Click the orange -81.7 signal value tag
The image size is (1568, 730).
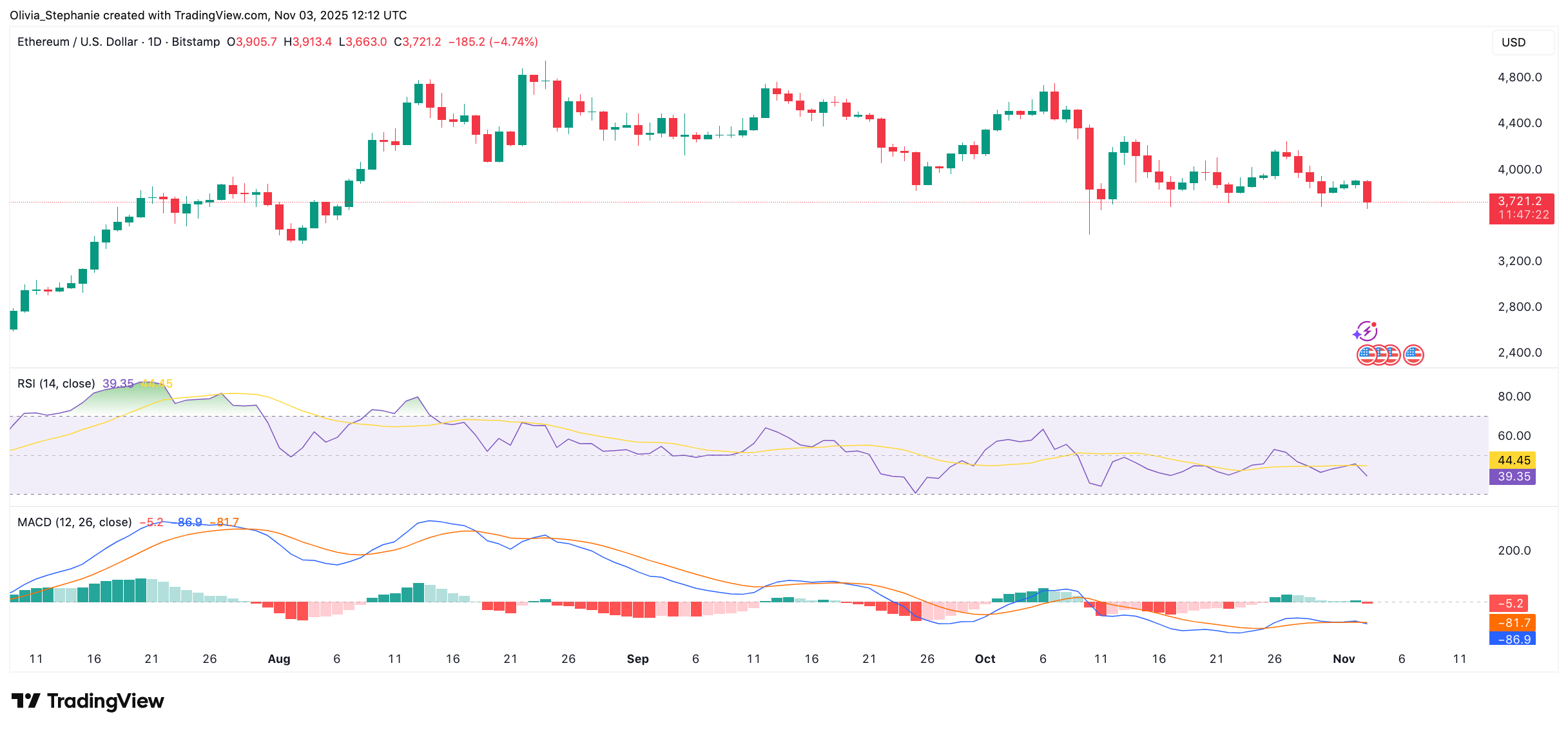coord(1513,623)
